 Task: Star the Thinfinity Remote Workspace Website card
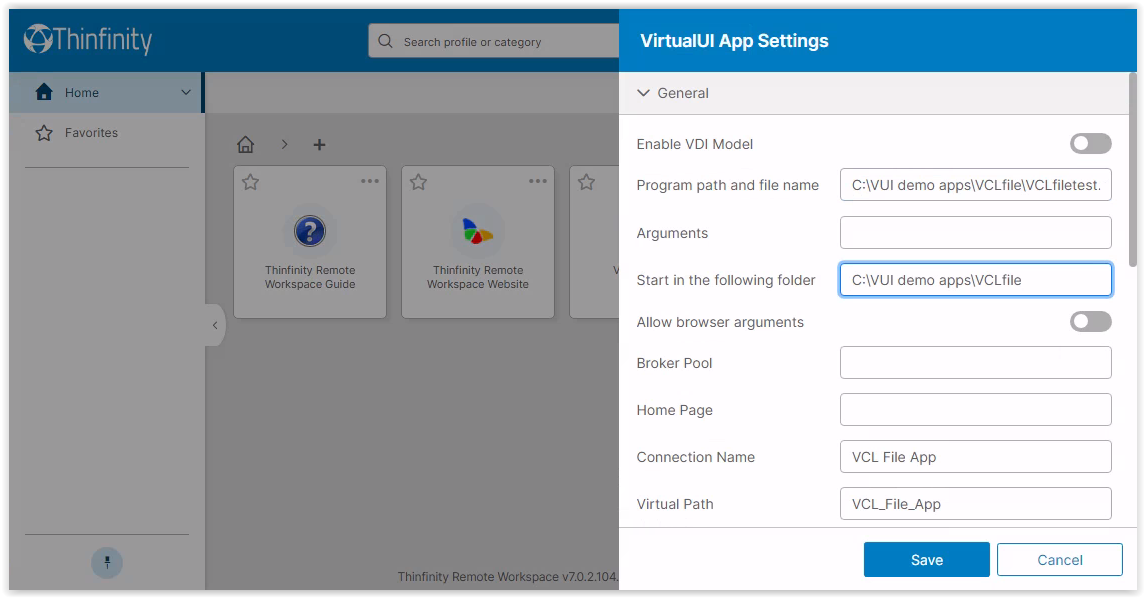tap(418, 183)
